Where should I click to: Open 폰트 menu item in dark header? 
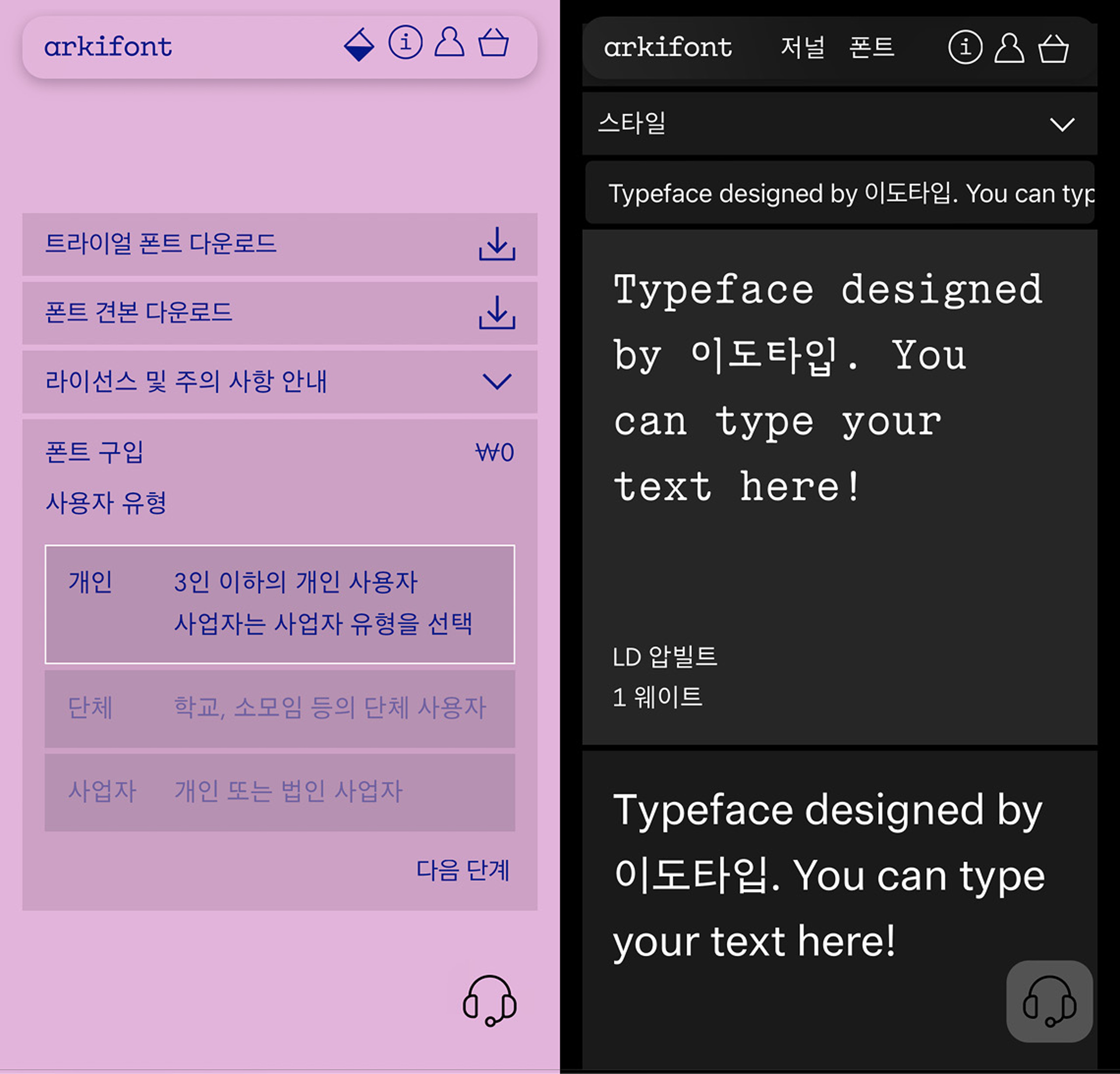[x=871, y=47]
